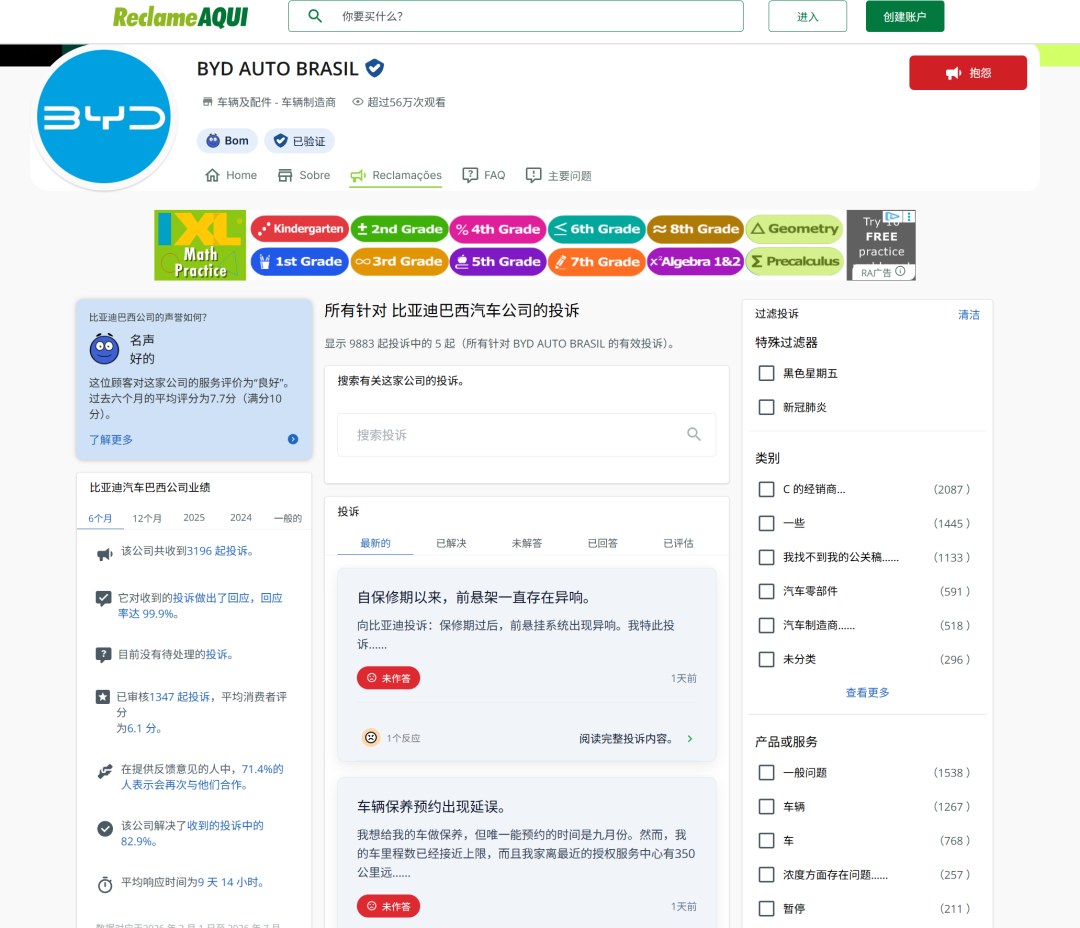Viewport: 1080px width, 928px height.
Task: Click the magnifier icon in complaint search box
Action: [x=694, y=434]
